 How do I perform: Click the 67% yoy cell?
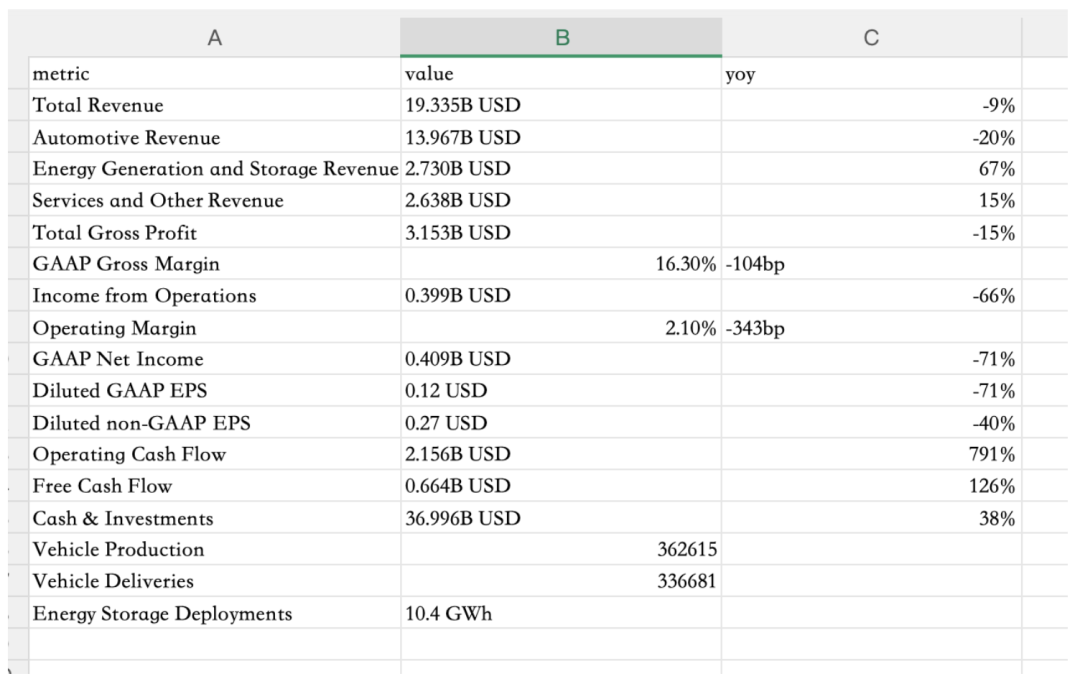[871, 169]
